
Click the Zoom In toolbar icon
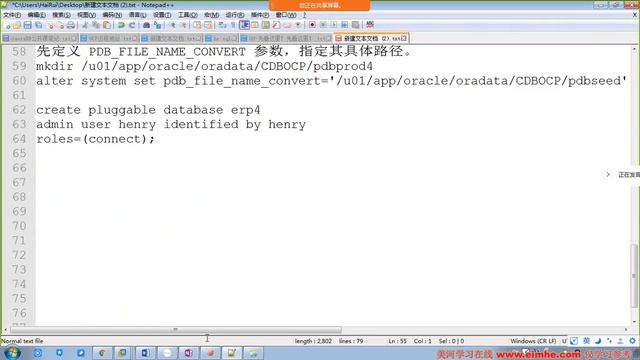[173, 25]
